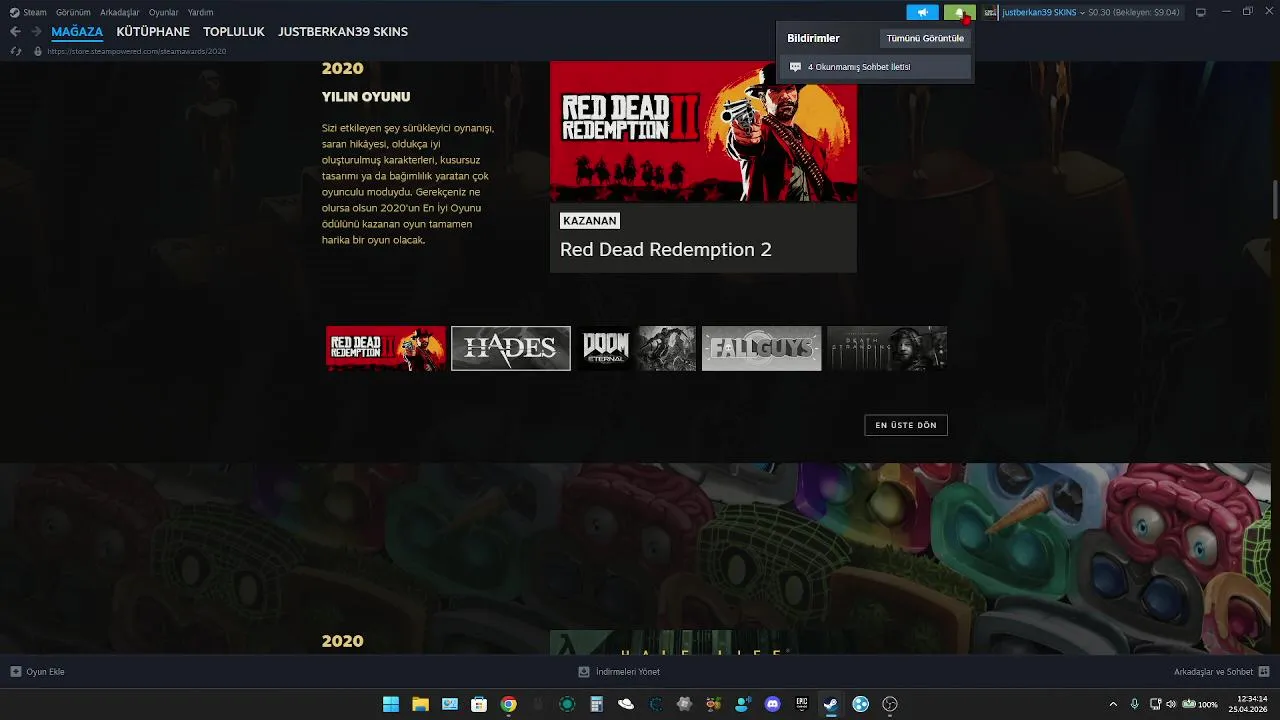Open the JUSTBERKAN39 SKINS profile tab
This screenshot has width=1280, height=720.
[343, 32]
